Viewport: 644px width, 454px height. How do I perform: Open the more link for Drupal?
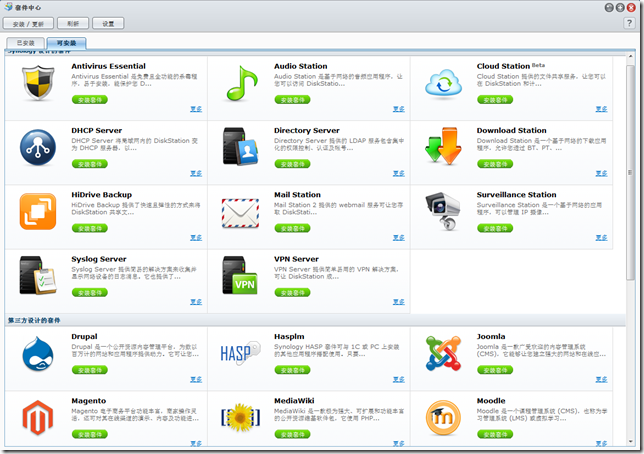(196, 379)
